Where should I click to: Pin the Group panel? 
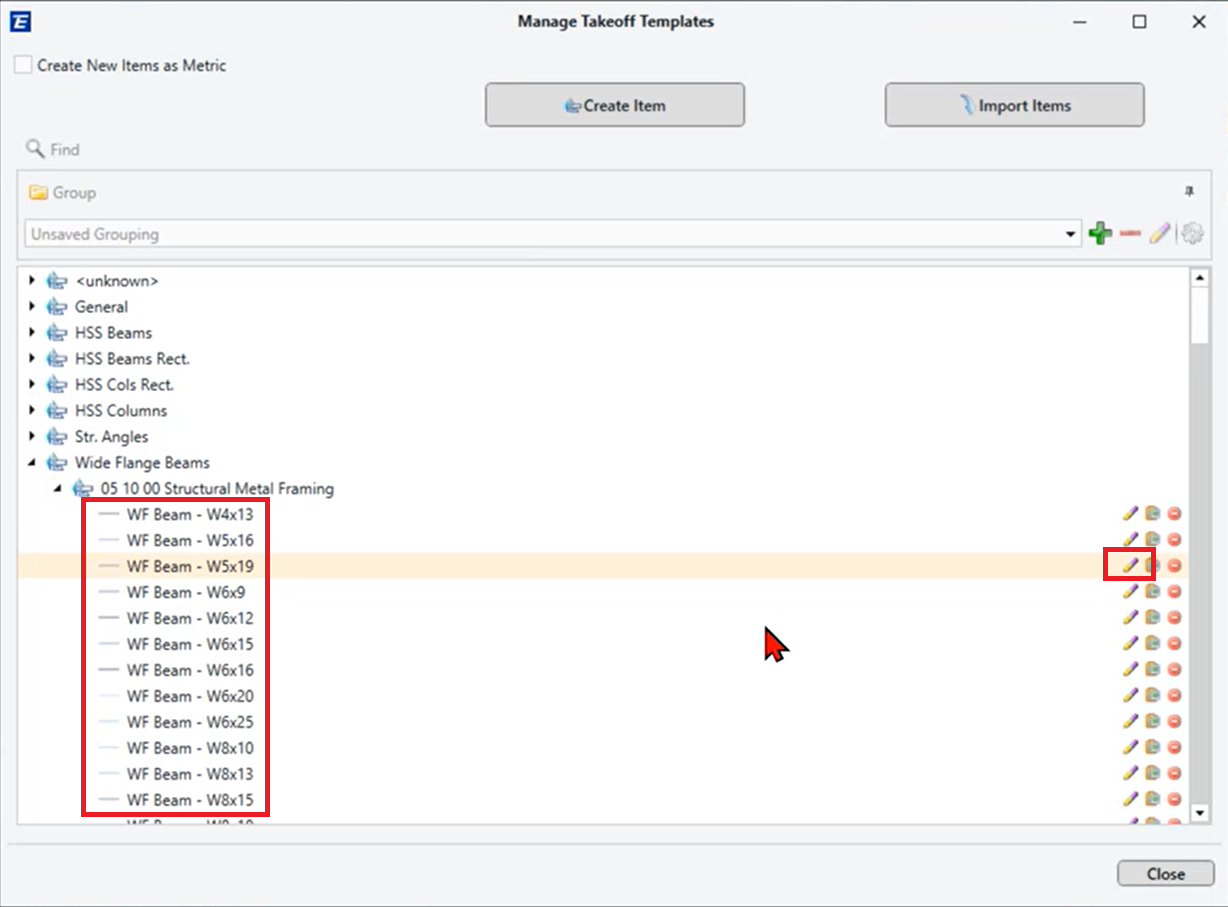point(1189,192)
